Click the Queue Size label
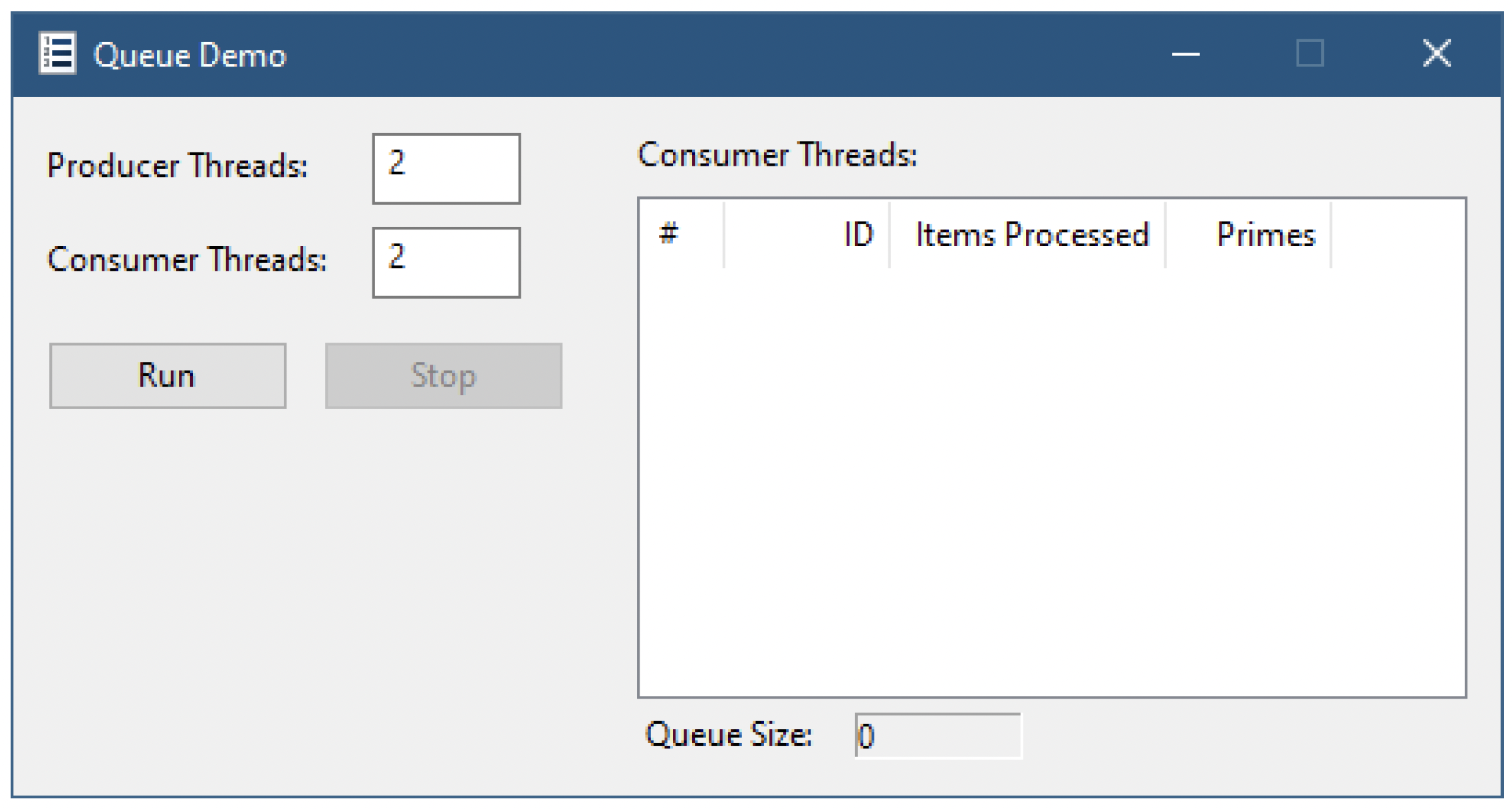 [x=729, y=735]
